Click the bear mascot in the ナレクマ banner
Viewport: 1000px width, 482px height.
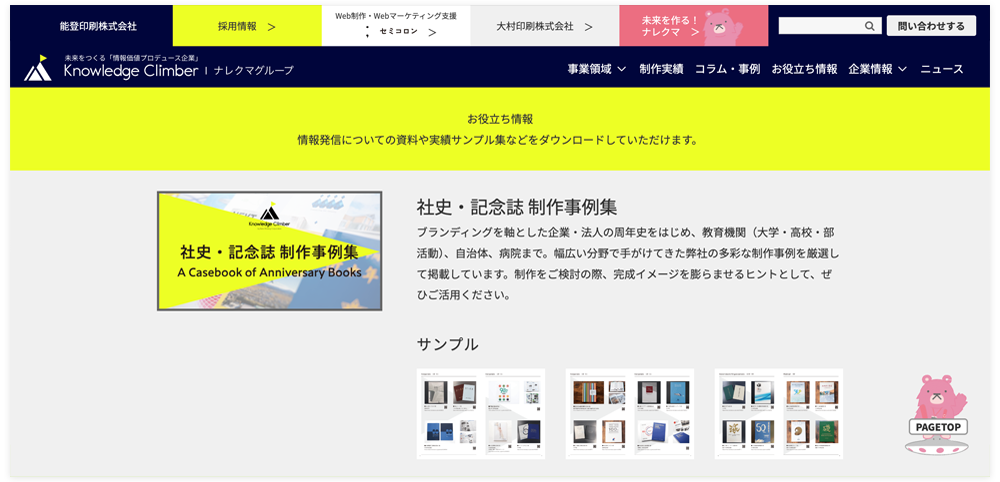(x=723, y=27)
